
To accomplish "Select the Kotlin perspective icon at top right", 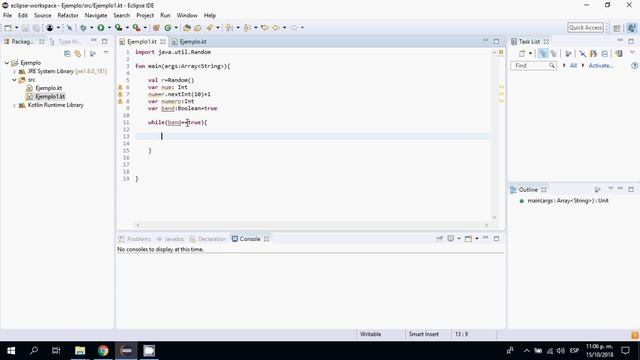I will pos(631,28).
